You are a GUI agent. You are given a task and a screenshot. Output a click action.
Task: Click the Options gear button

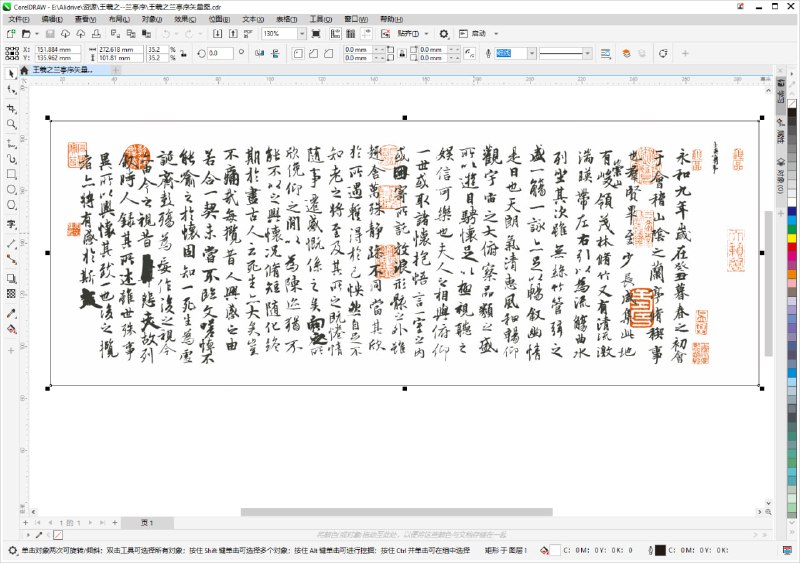pos(443,33)
